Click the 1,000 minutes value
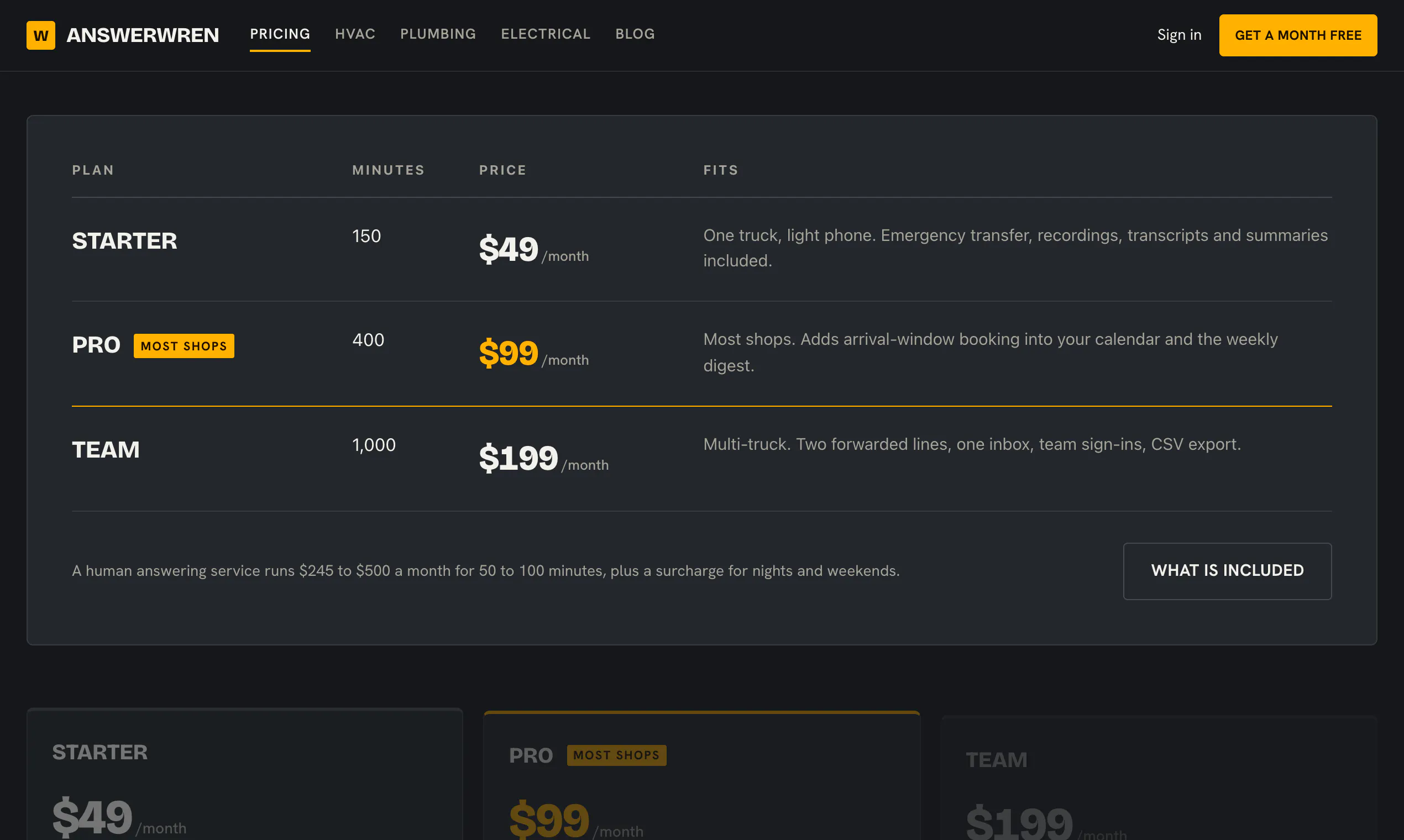 [374, 445]
